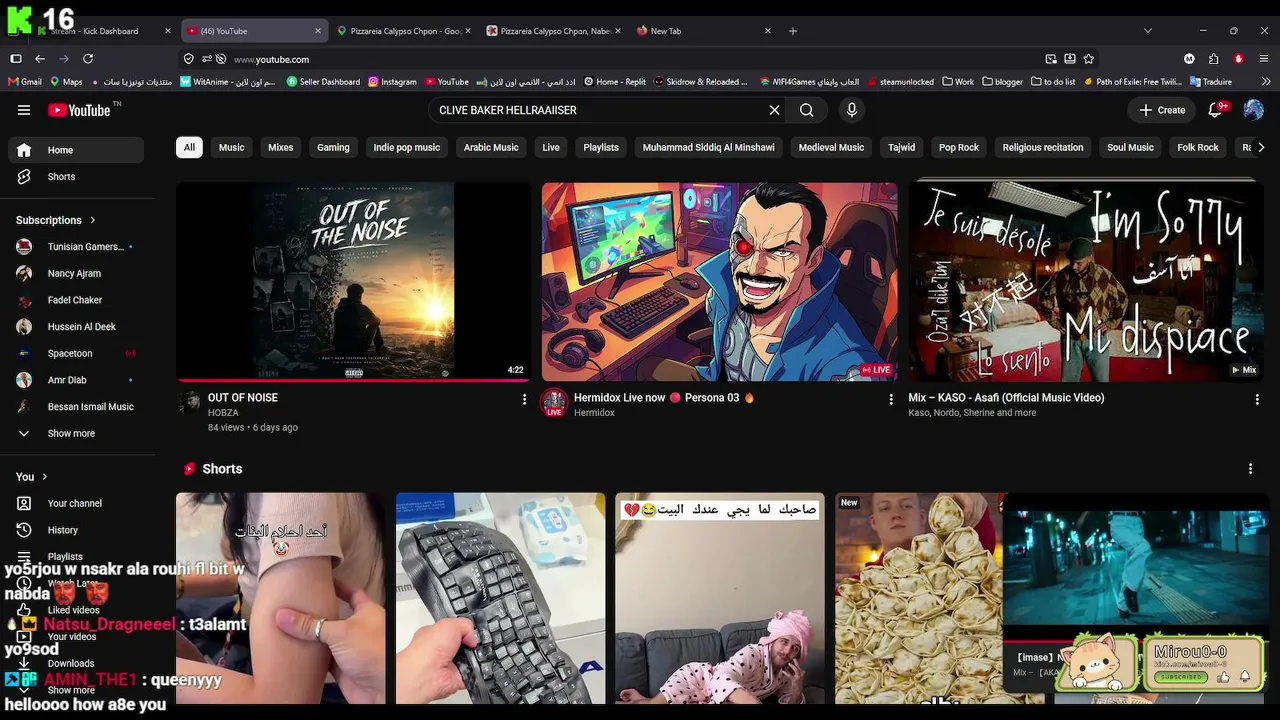Image resolution: width=1280 pixels, height=720 pixels.
Task: Open the Nancy Ajram subscription
Action: pos(76,273)
